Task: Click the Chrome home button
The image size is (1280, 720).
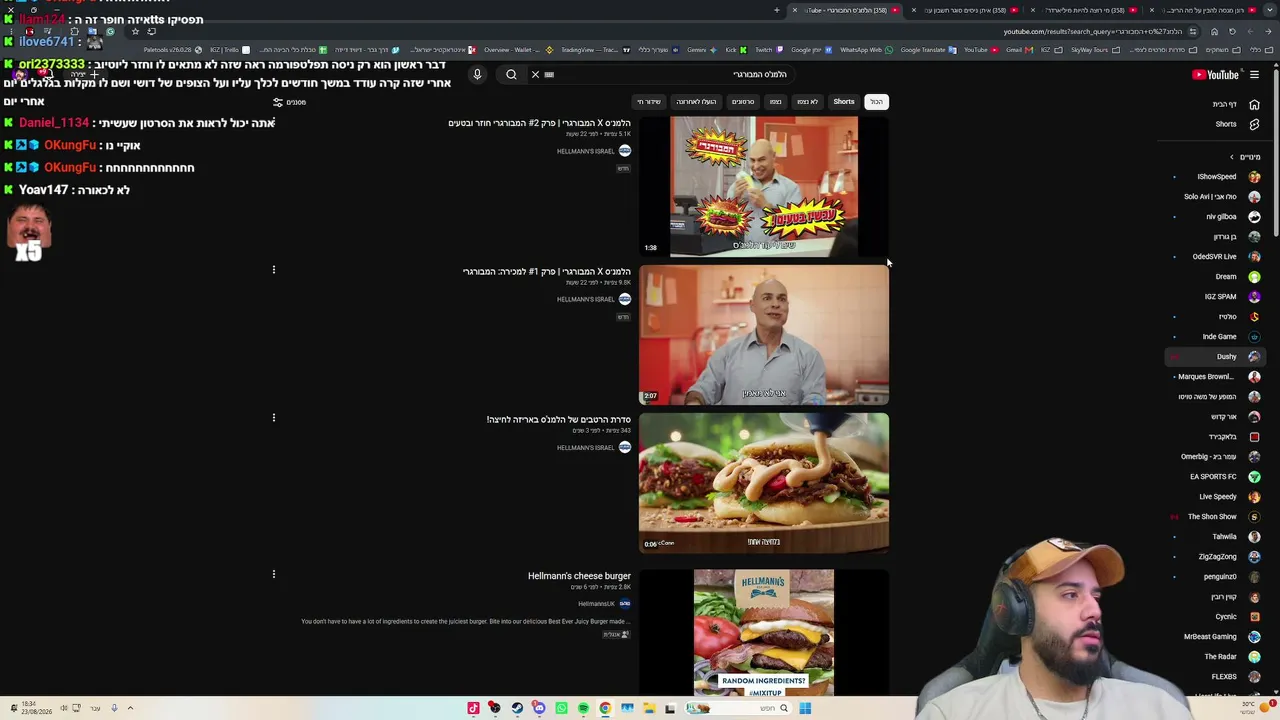Action: [x=1214, y=31]
